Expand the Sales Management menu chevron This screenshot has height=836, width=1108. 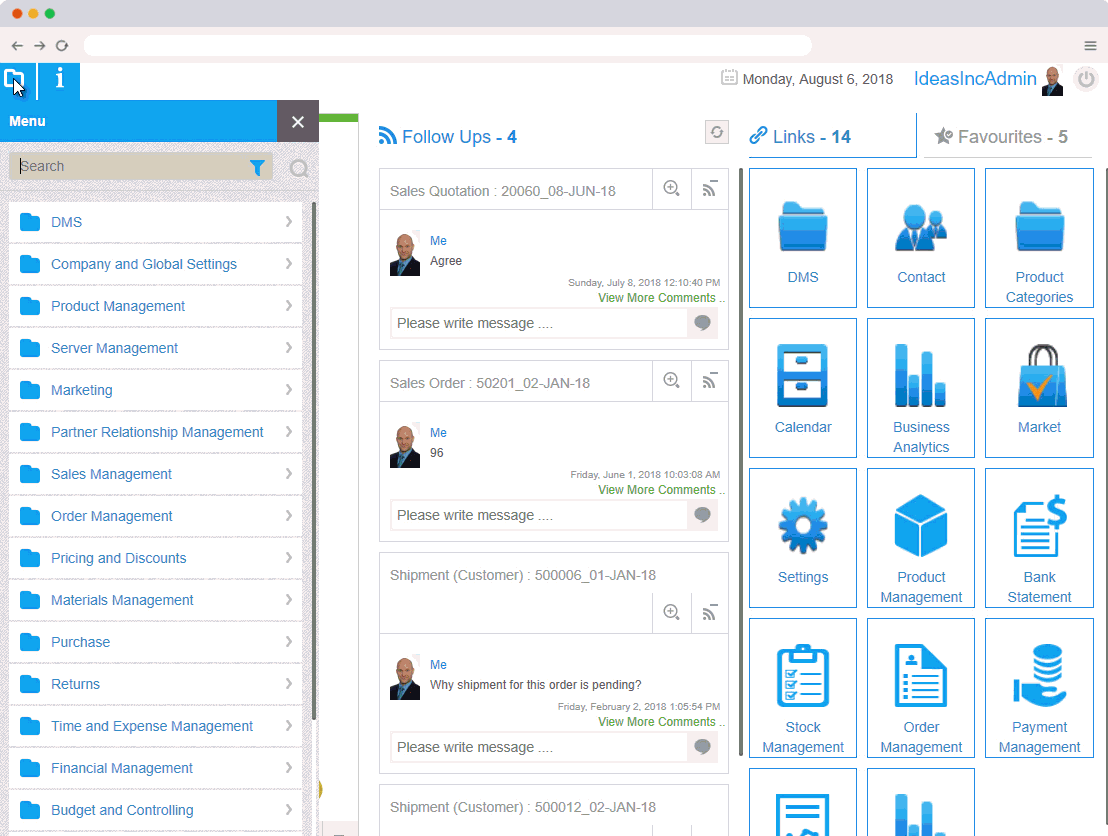click(288, 474)
